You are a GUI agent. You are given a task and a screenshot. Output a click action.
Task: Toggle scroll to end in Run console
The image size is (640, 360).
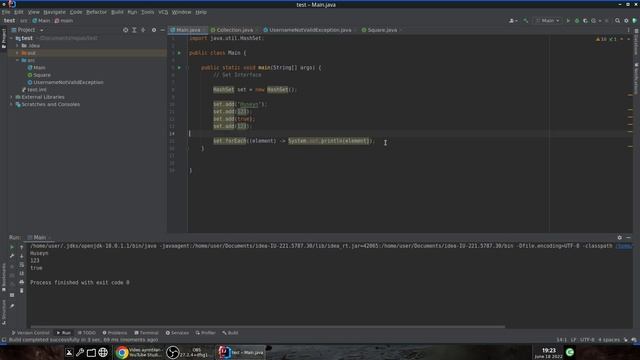click(22, 273)
